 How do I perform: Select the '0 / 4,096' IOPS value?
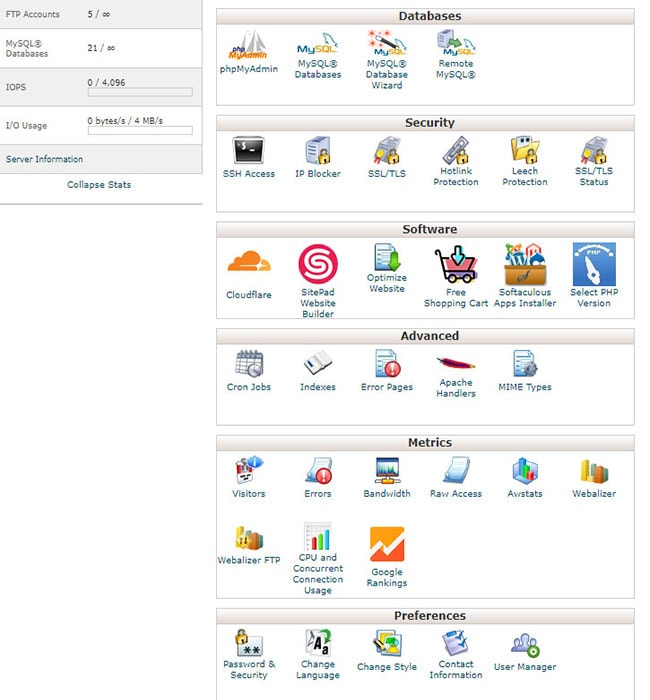106,83
